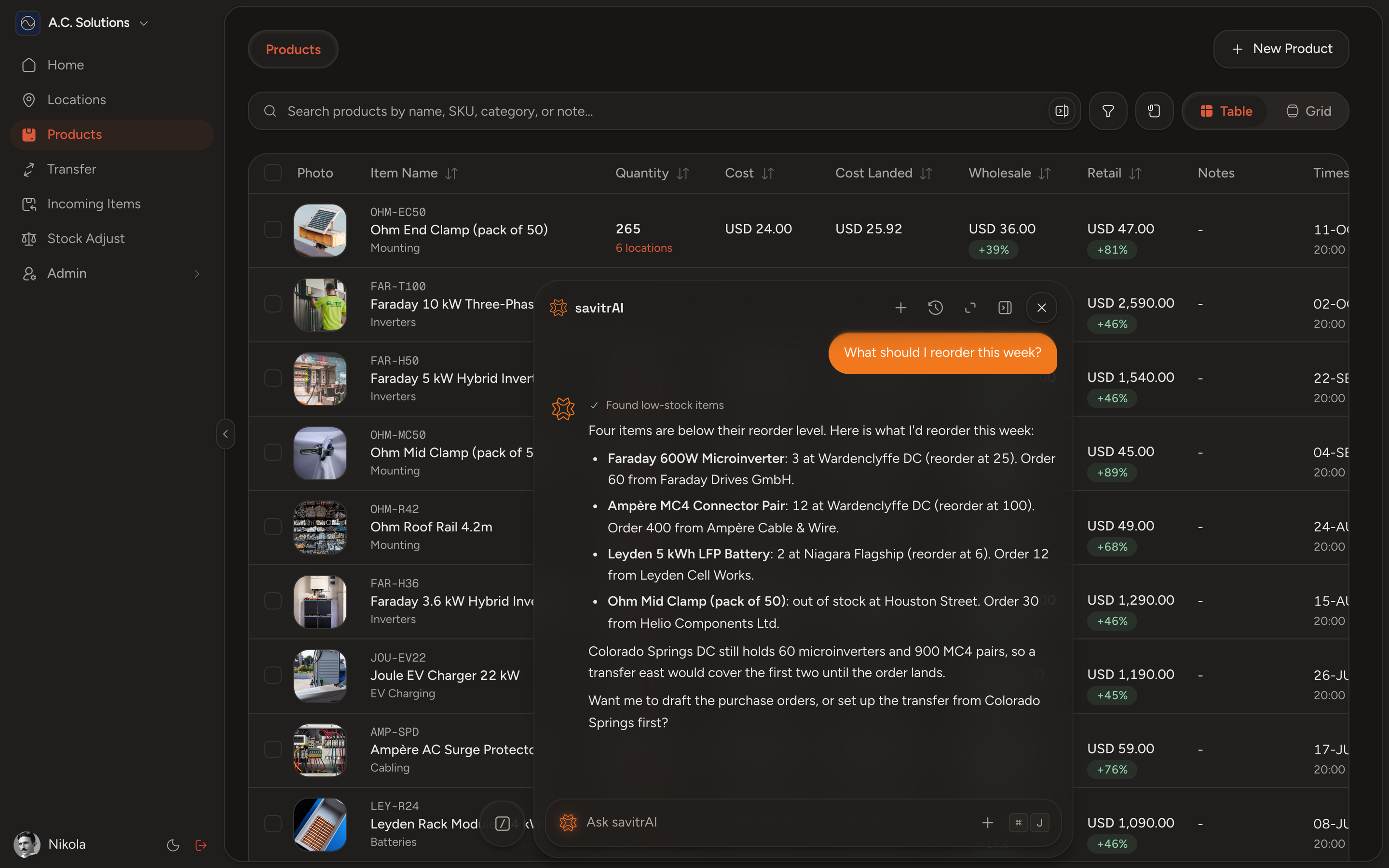Image resolution: width=1389 pixels, height=868 pixels.
Task: Collapse the left sidebar
Action: tap(226, 434)
